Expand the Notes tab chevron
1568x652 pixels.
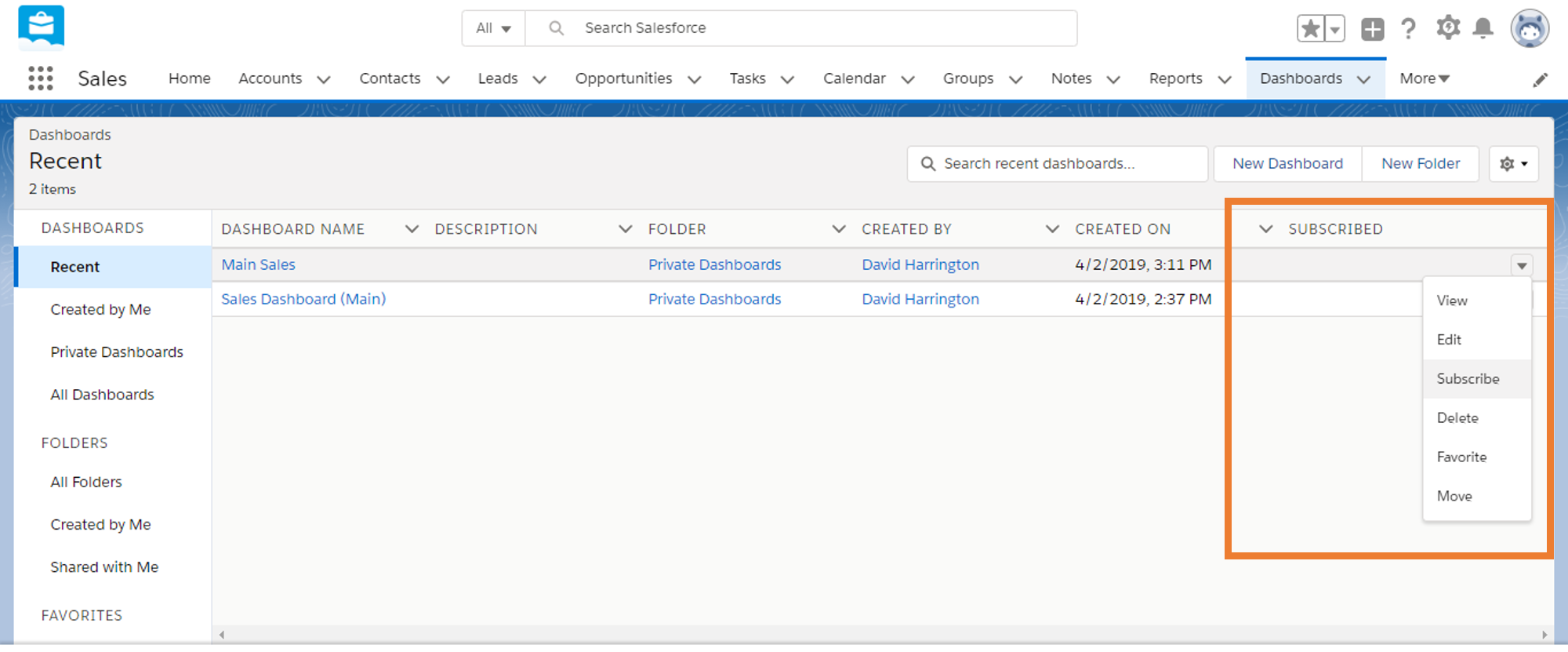pos(1113,79)
